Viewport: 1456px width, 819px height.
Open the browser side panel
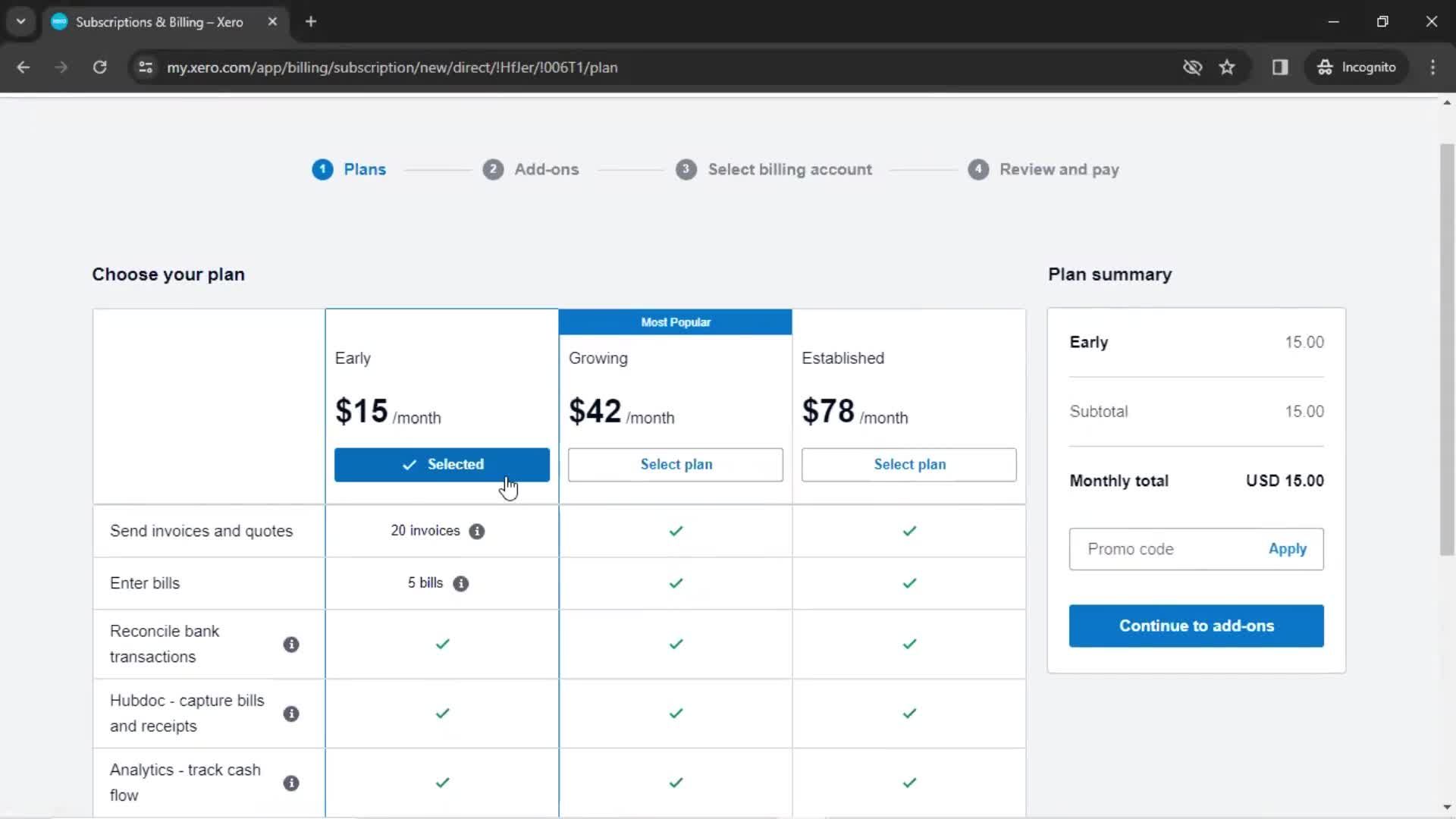[1280, 67]
